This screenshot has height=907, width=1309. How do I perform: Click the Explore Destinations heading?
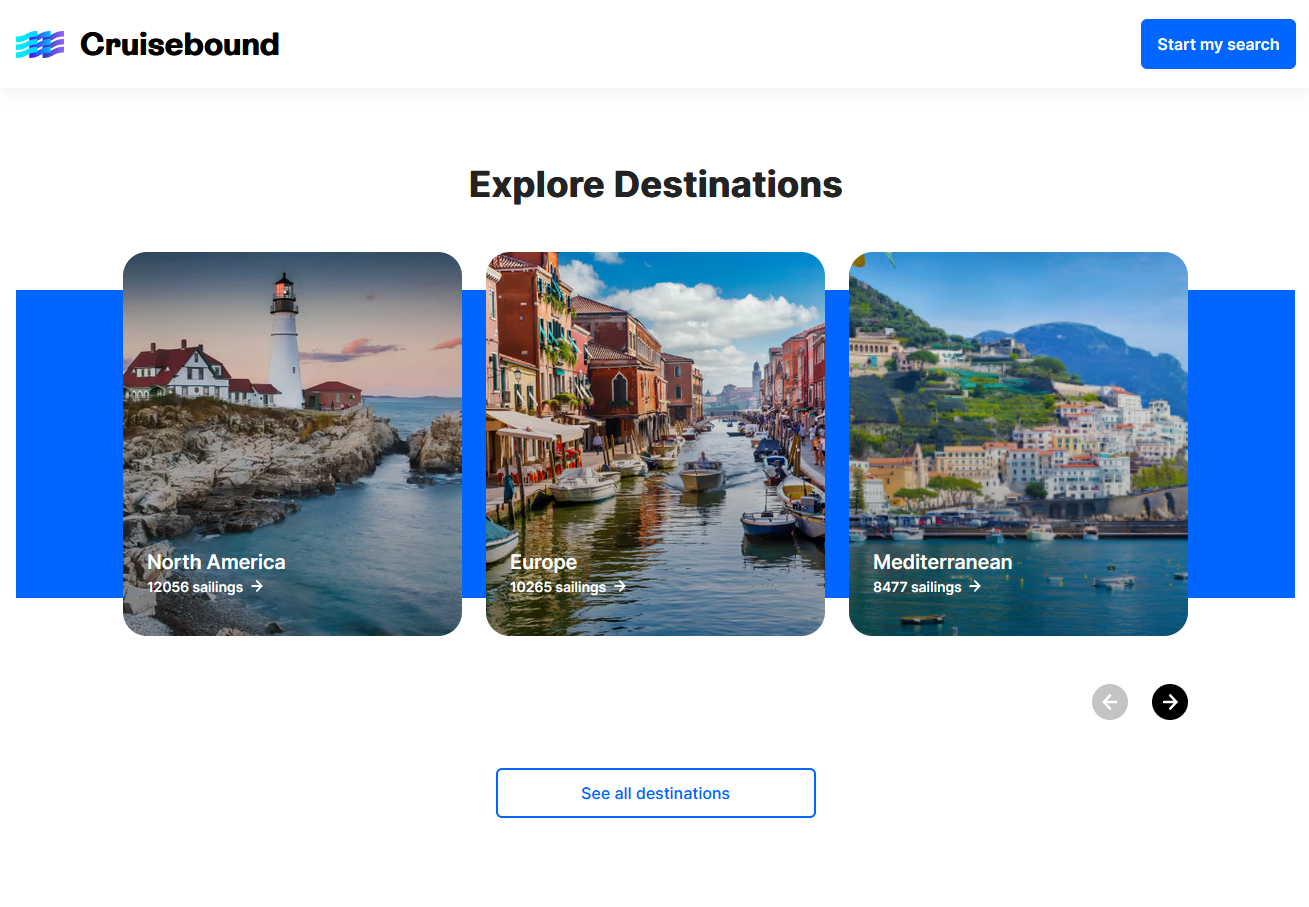click(656, 185)
